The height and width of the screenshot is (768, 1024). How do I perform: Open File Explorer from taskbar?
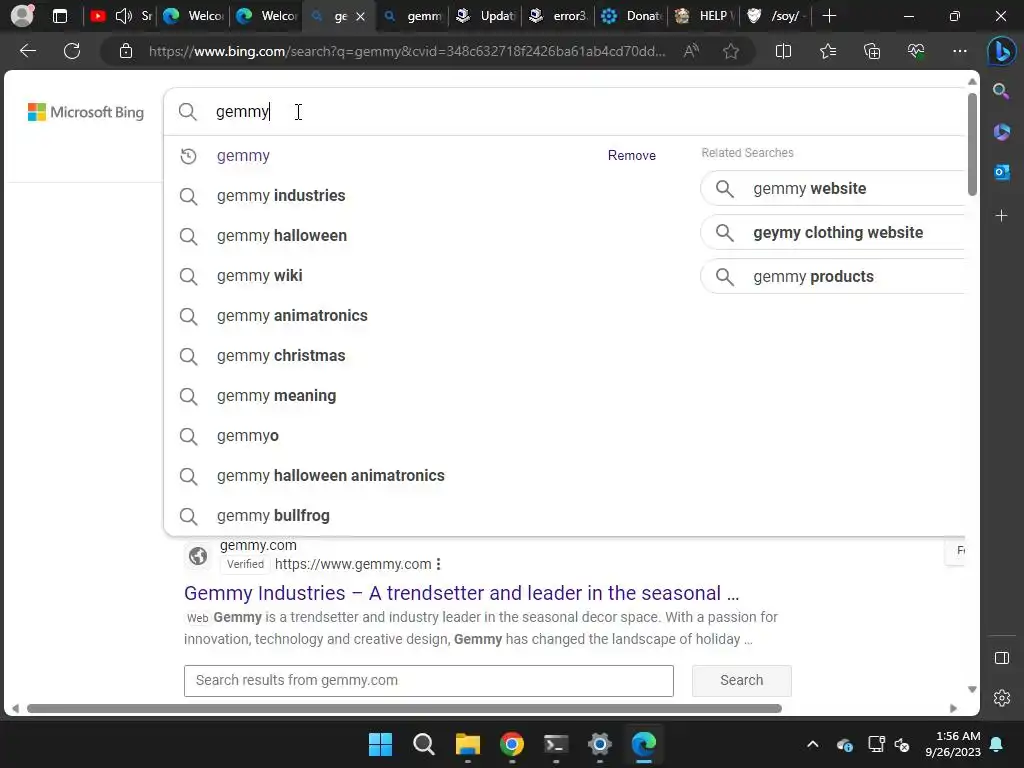[x=468, y=744]
